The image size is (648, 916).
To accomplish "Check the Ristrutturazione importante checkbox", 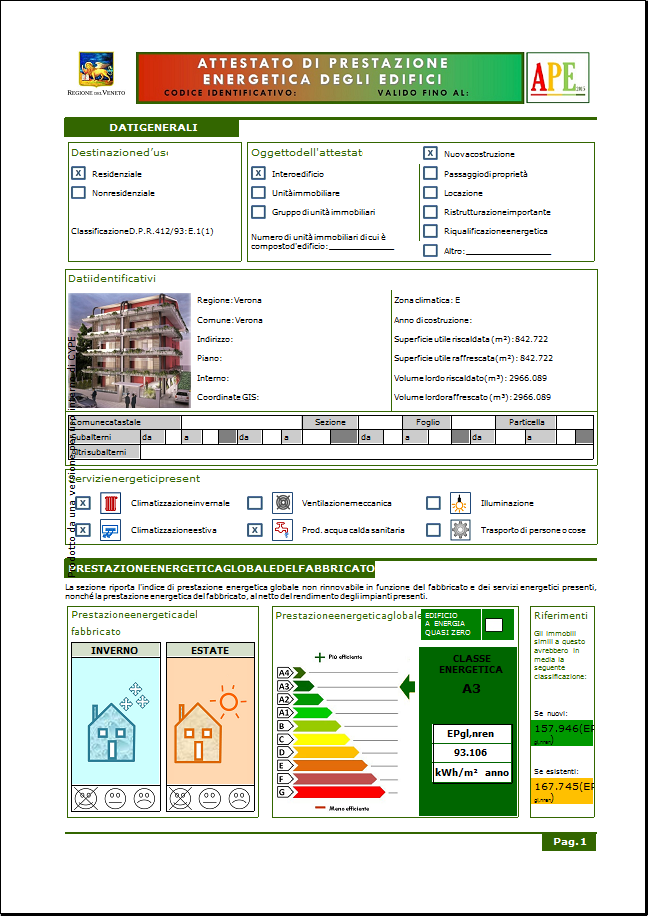I will (430, 211).
